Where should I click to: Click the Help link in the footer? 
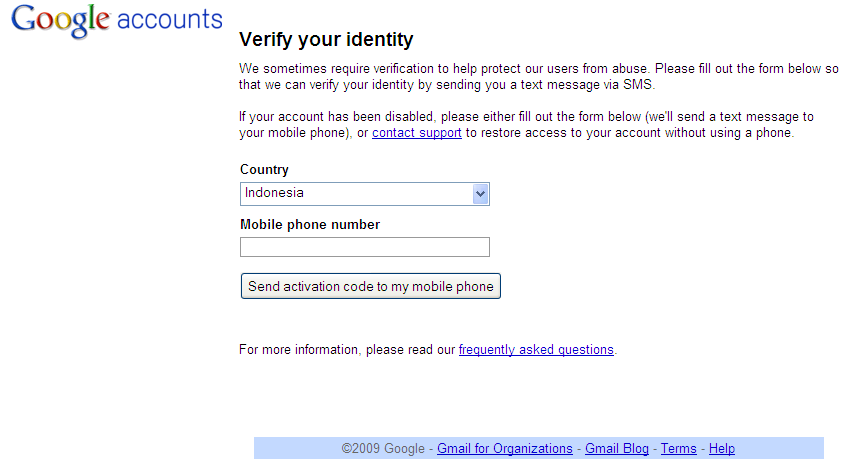coord(722,449)
